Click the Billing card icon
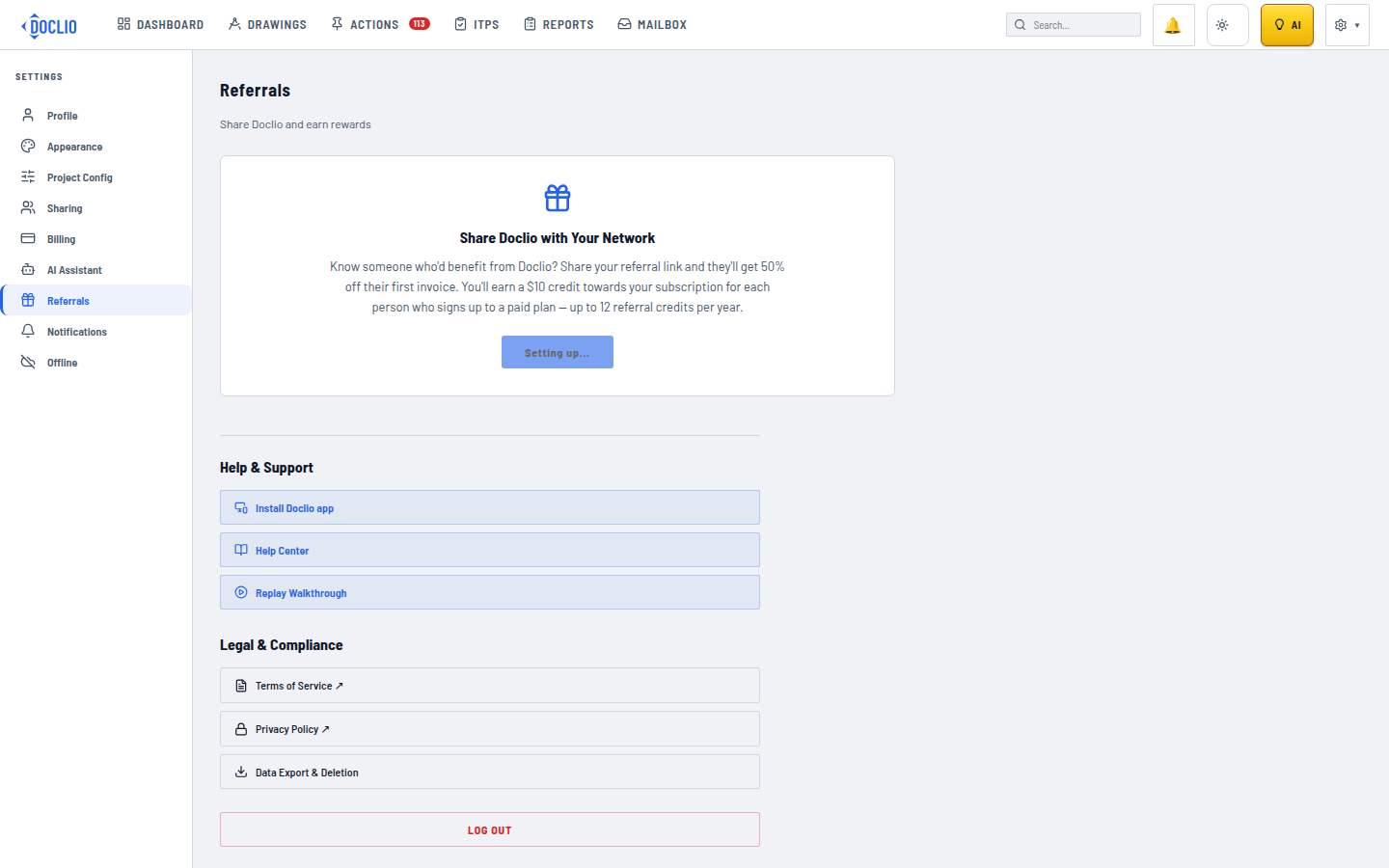 tap(28, 238)
